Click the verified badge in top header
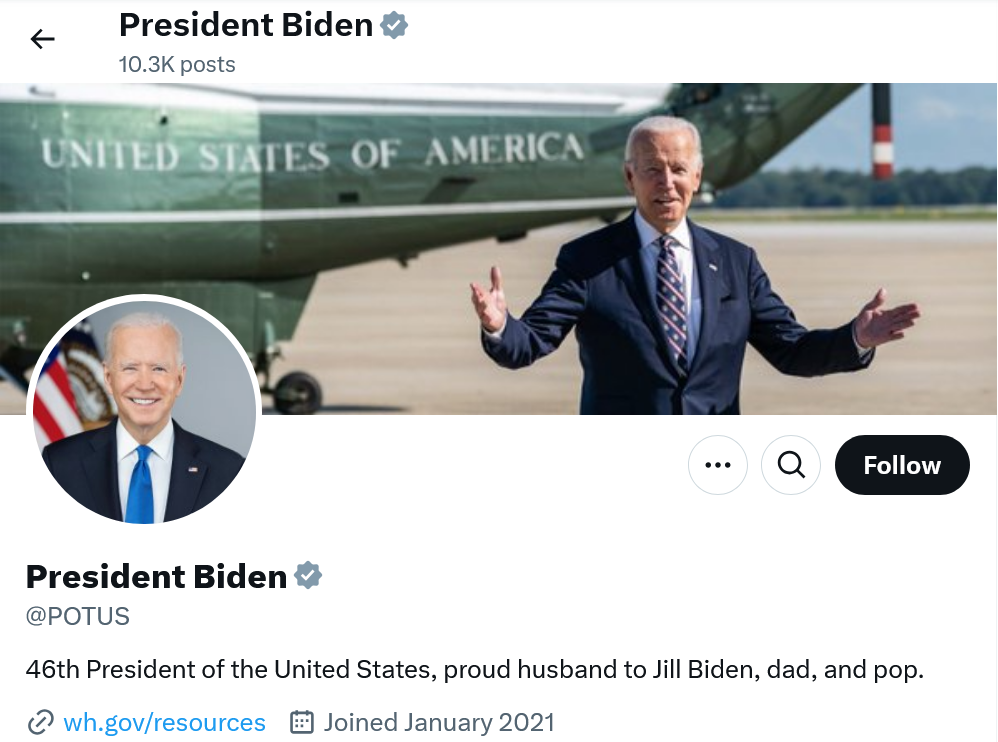The height and width of the screenshot is (742, 998). (x=394, y=26)
